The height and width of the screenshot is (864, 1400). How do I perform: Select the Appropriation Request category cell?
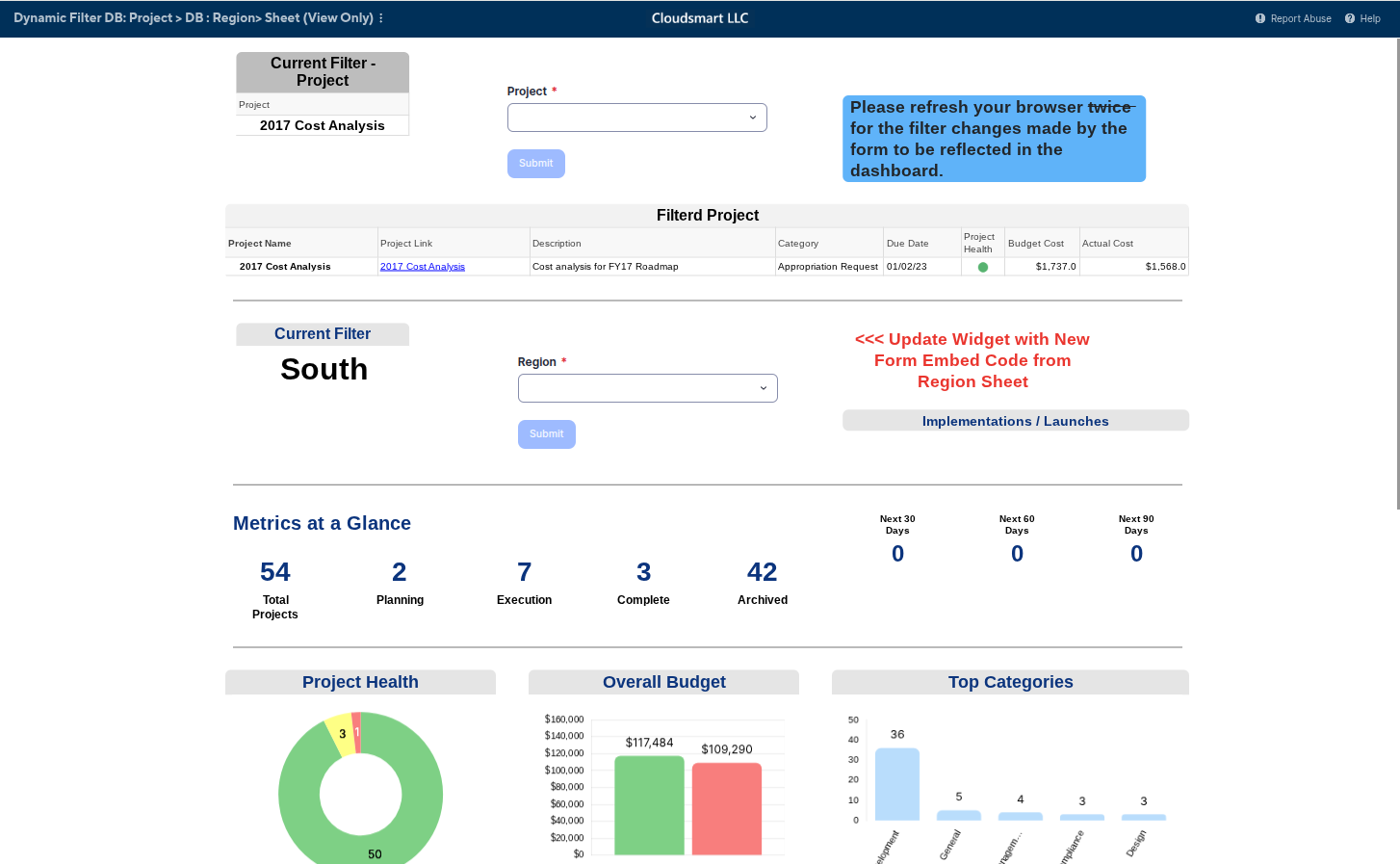[x=829, y=267]
